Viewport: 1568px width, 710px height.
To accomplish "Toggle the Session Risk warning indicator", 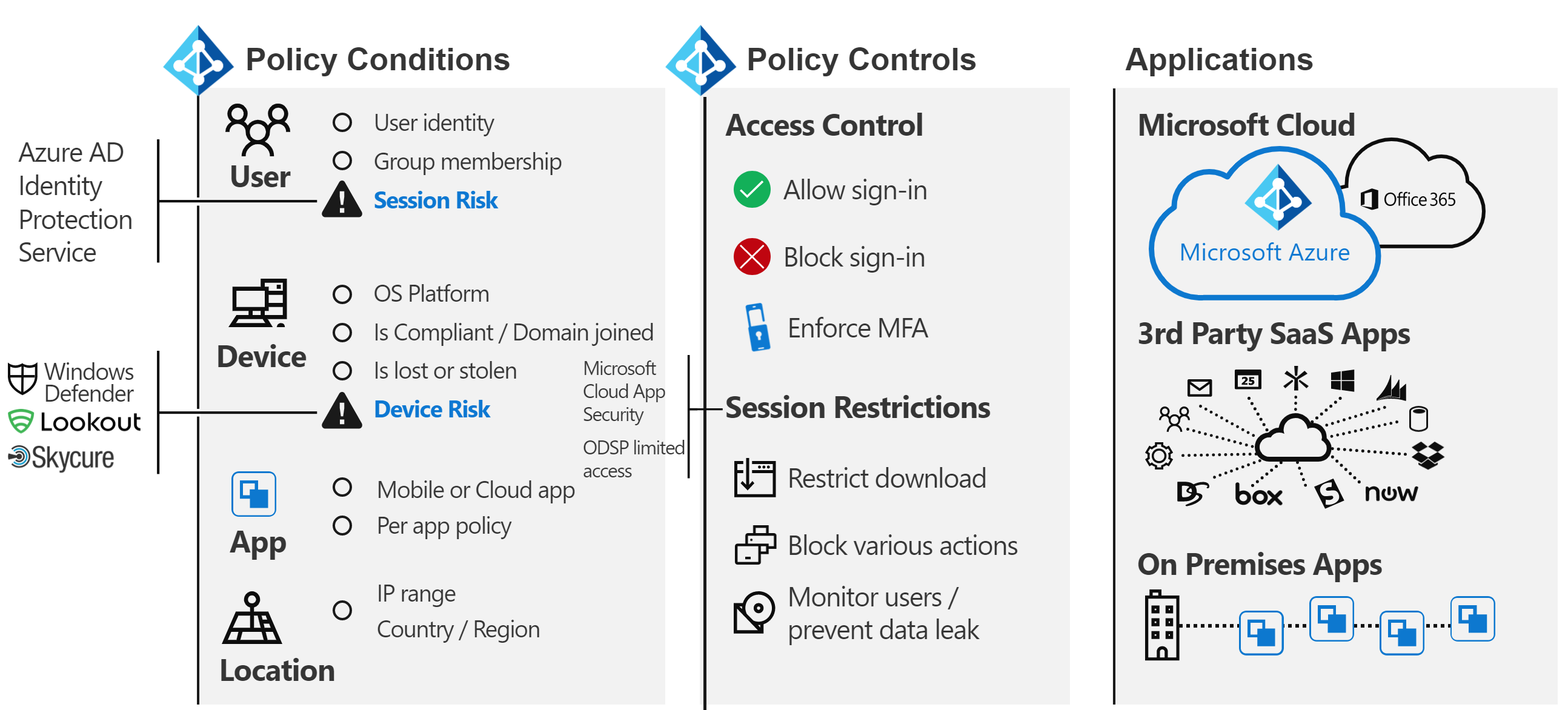I will (333, 201).
